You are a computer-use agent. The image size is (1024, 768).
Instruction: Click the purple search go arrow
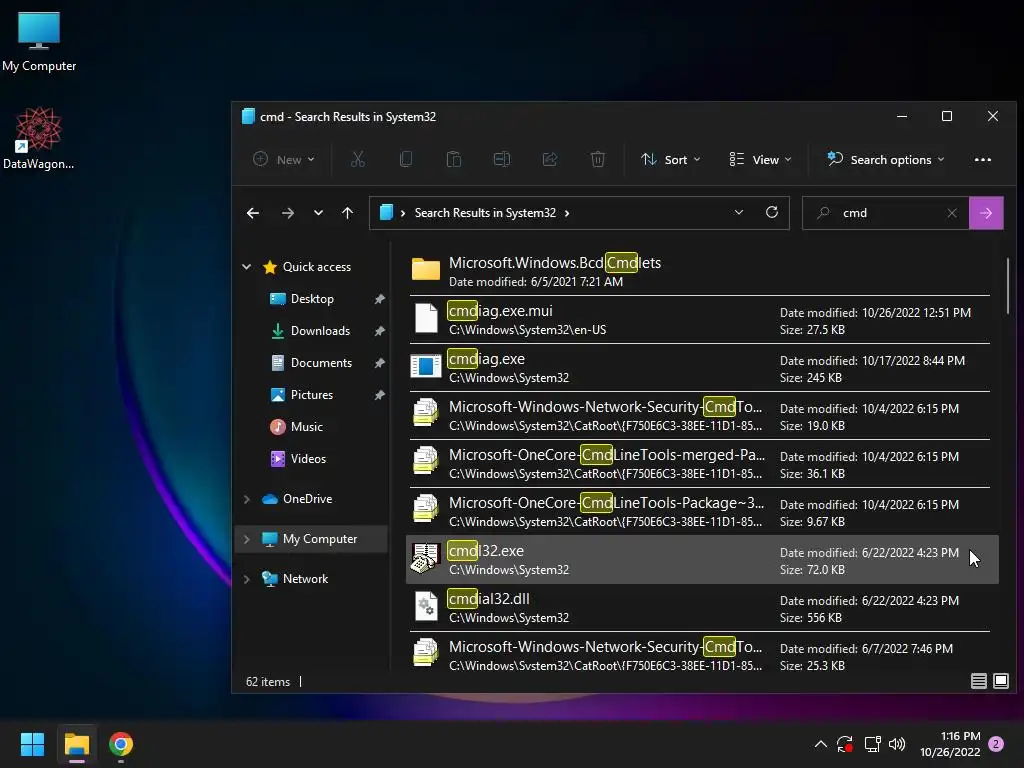986,213
